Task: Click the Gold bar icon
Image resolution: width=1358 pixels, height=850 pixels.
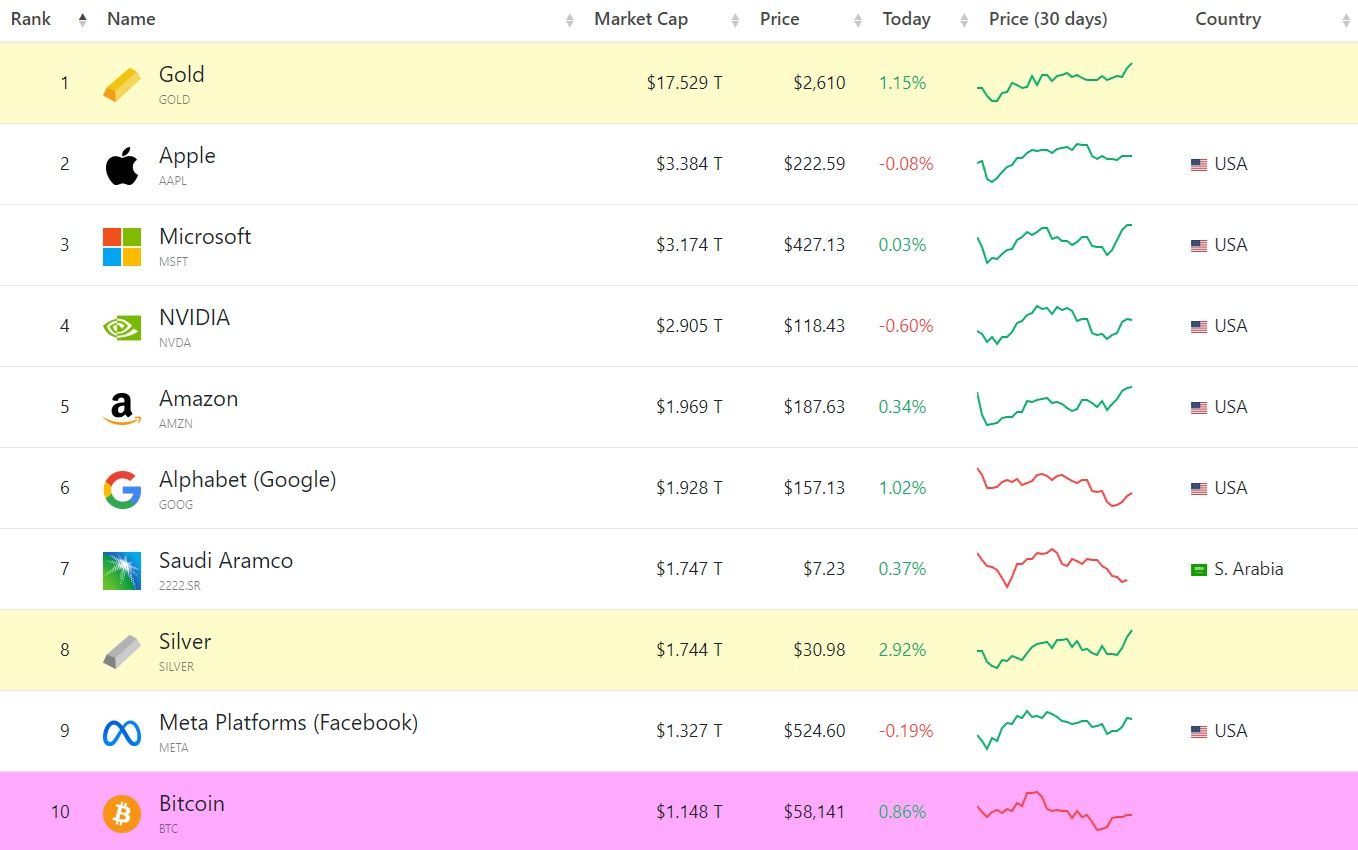Action: (x=122, y=84)
